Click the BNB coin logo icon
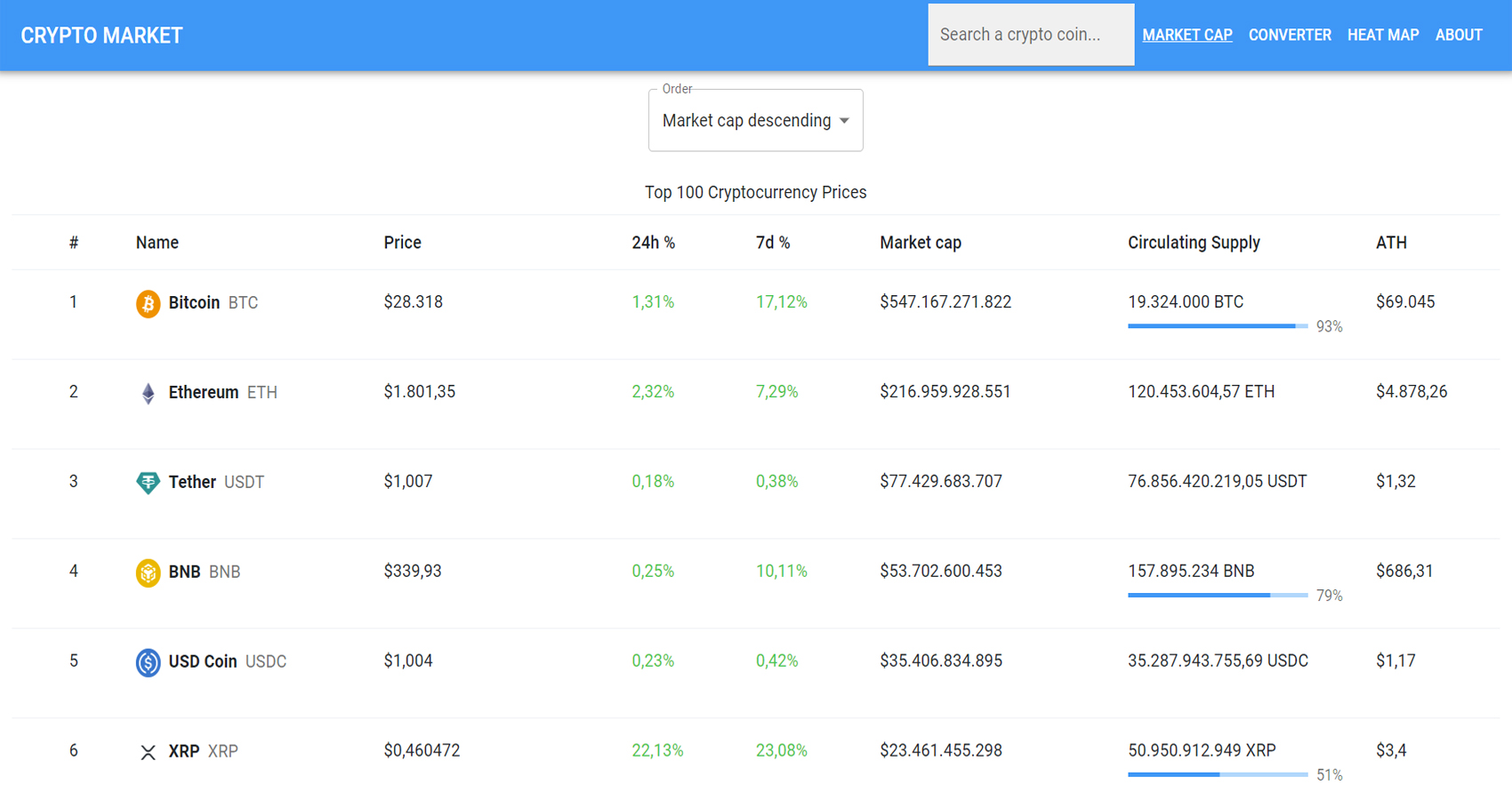The image size is (1512, 793). pyautogui.click(x=148, y=573)
